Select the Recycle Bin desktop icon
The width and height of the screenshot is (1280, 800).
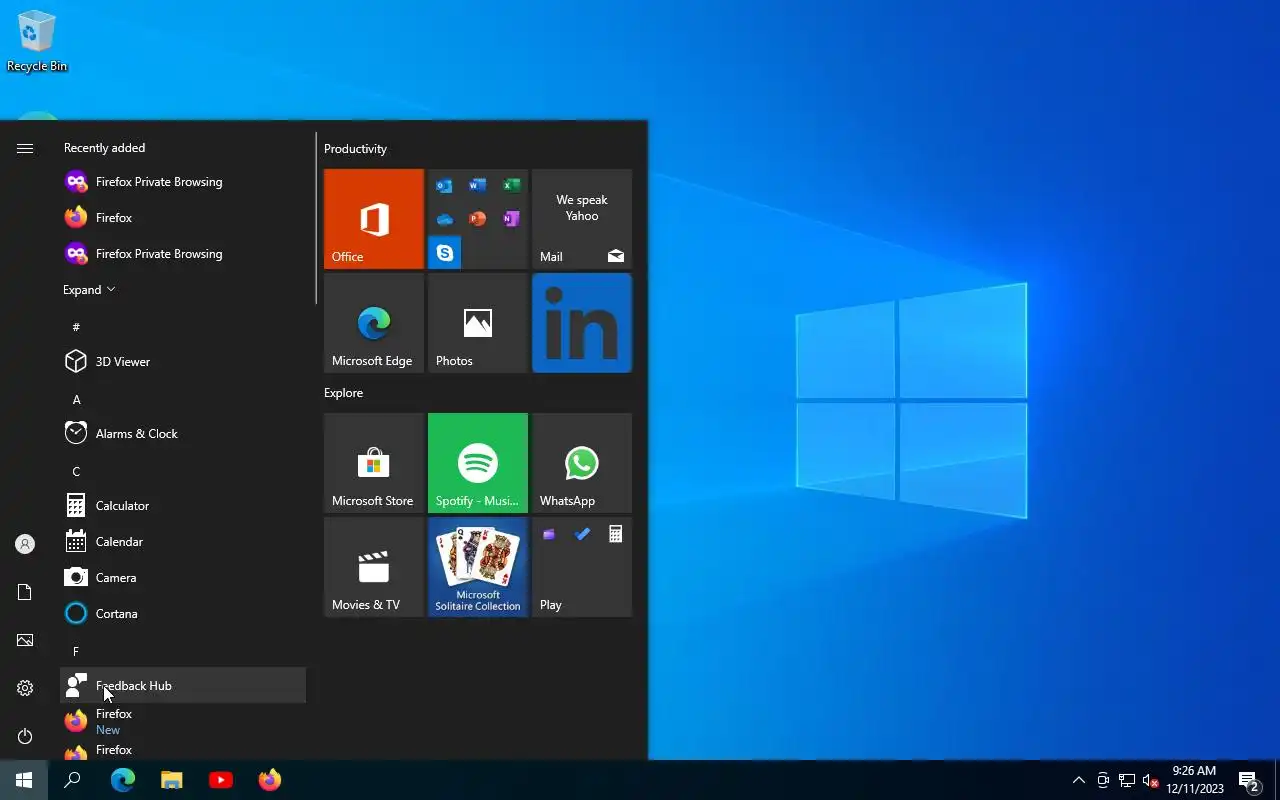37,41
